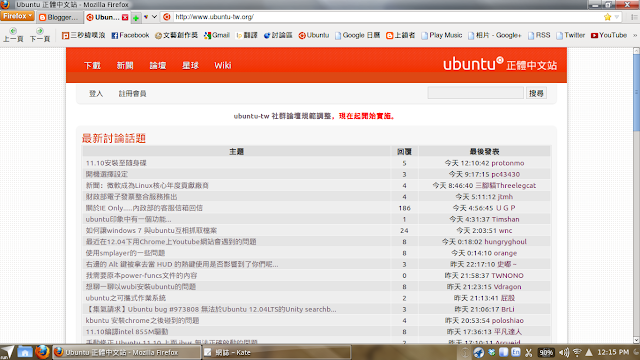This screenshot has height=360, width=640.
Task: Open topic 11.10安裝至隨身碟
Action: [116, 163]
